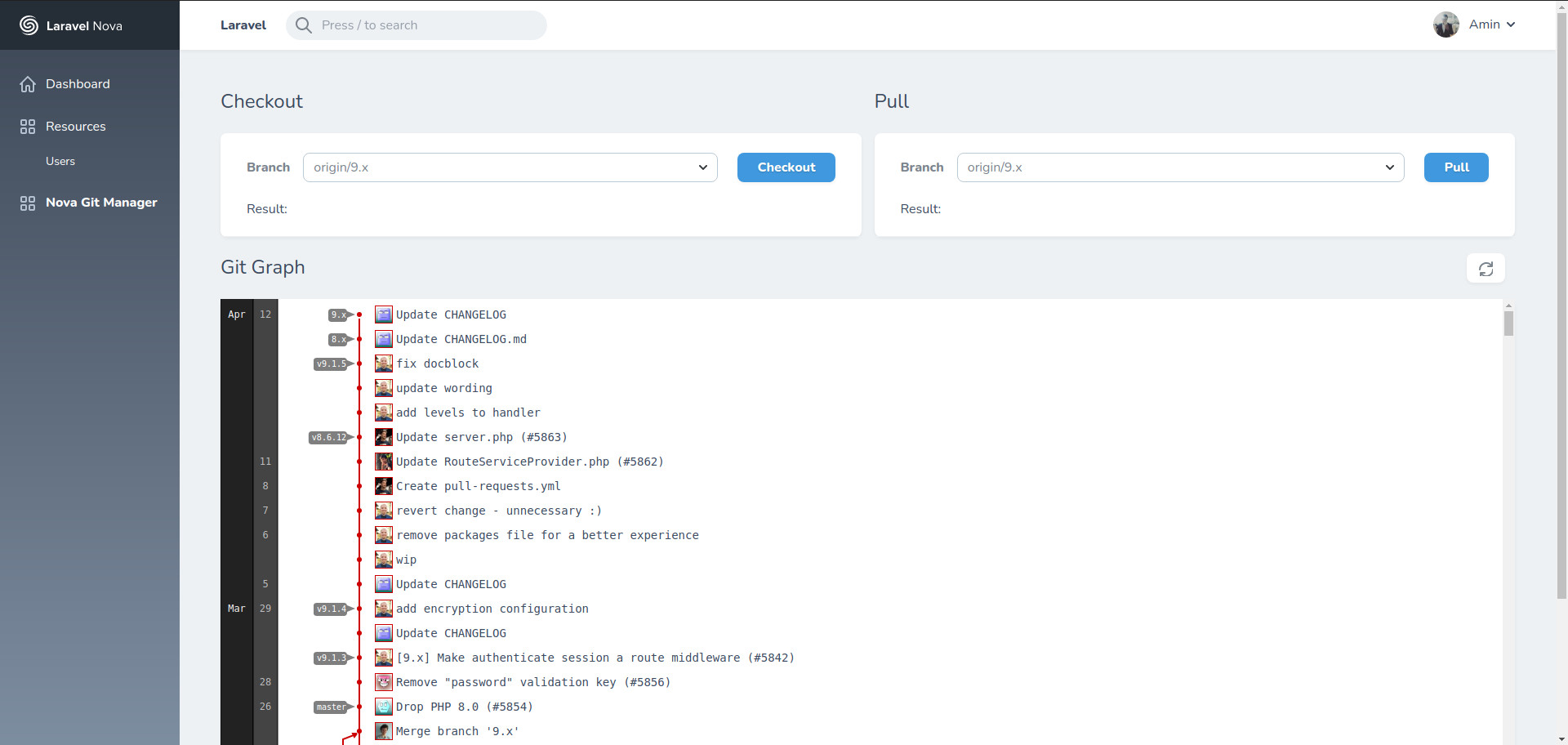Click avatar beside remove packages file commit
1568x745 pixels.
click(x=384, y=535)
